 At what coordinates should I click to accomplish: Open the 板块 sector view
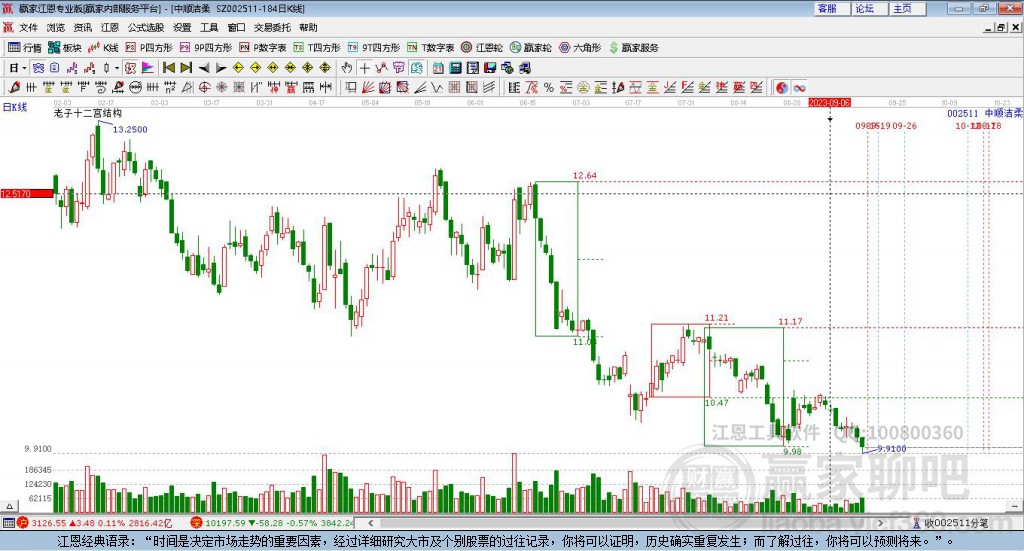[x=65, y=48]
